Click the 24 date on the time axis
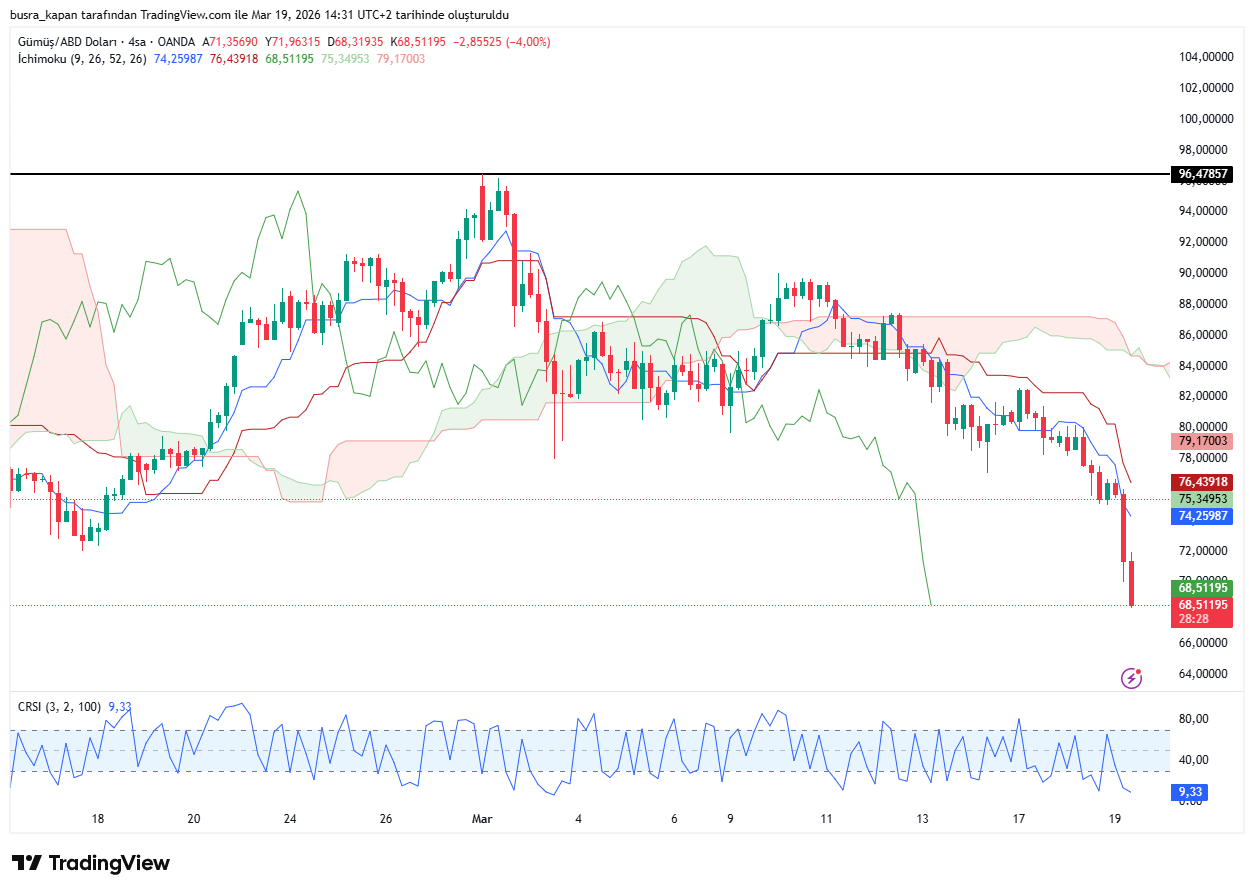 pos(290,819)
